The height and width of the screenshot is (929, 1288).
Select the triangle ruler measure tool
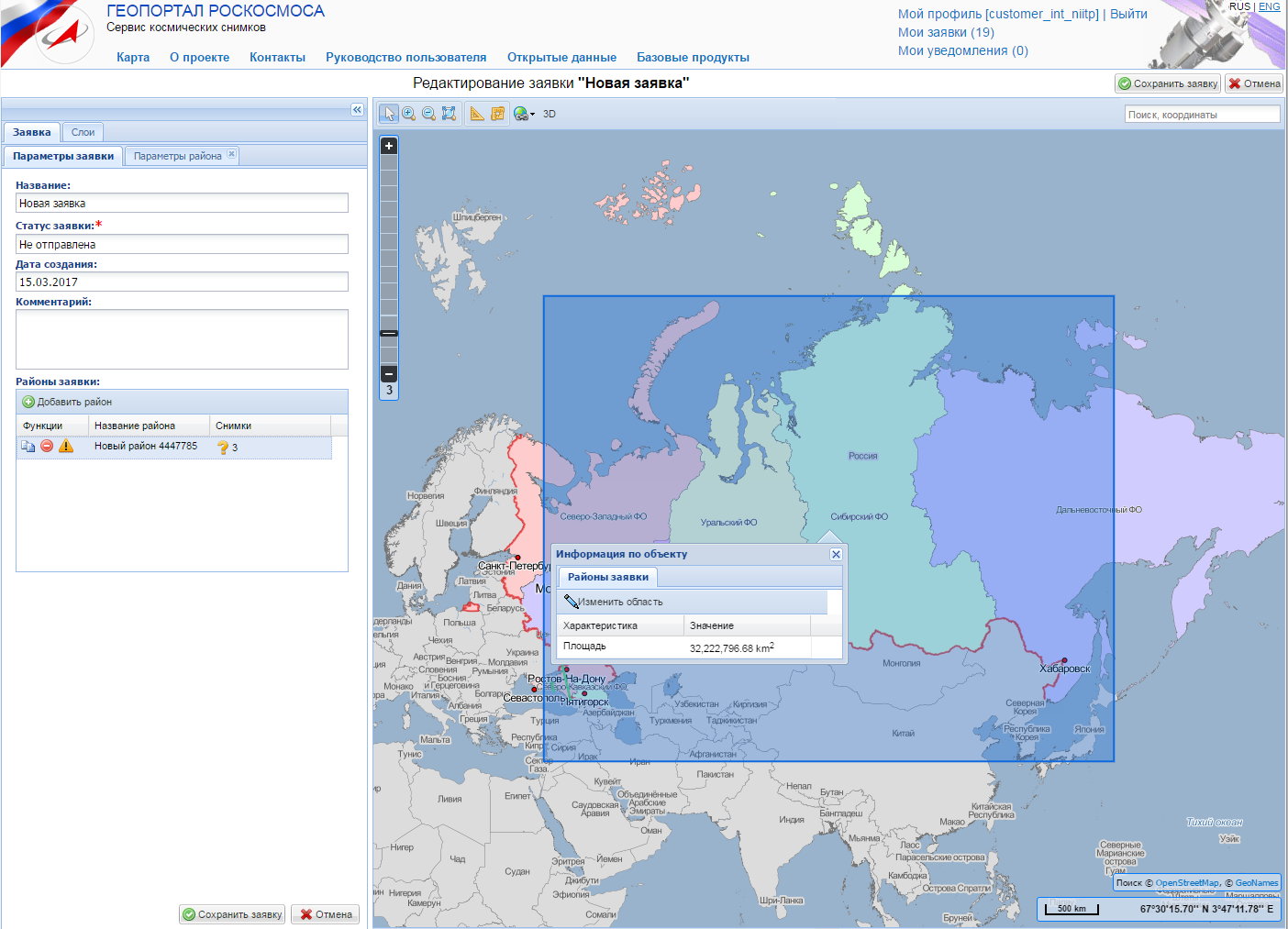tap(477, 114)
